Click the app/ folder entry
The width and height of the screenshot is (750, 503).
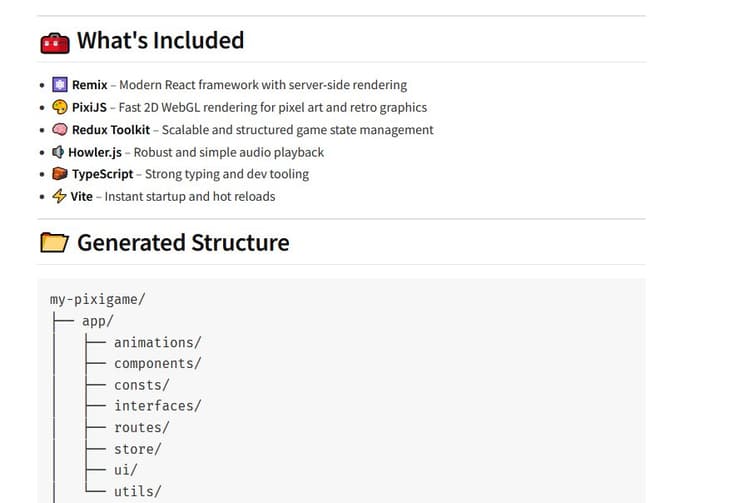[98, 321]
